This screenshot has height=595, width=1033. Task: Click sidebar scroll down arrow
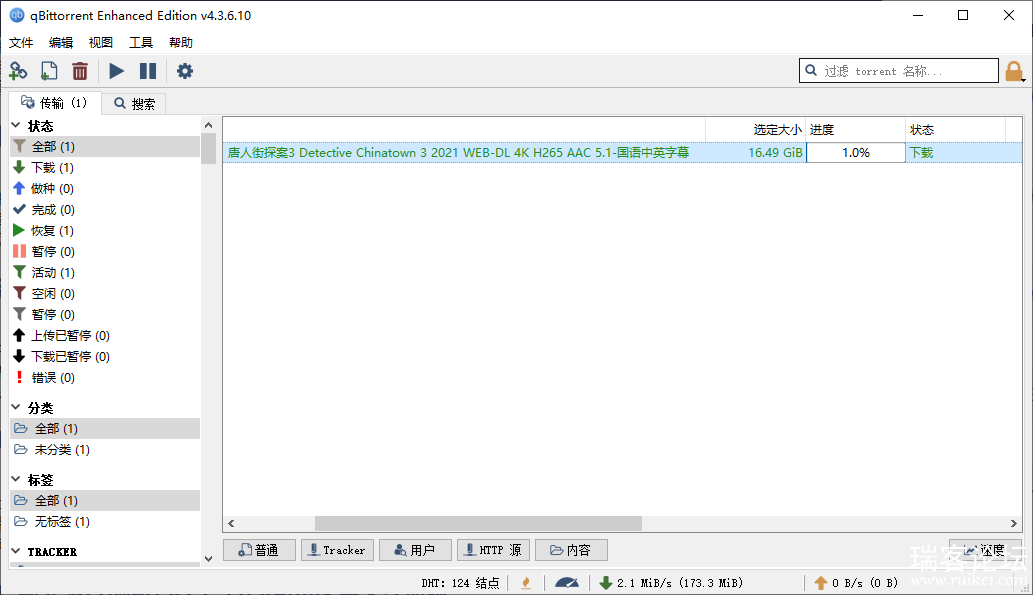208,559
